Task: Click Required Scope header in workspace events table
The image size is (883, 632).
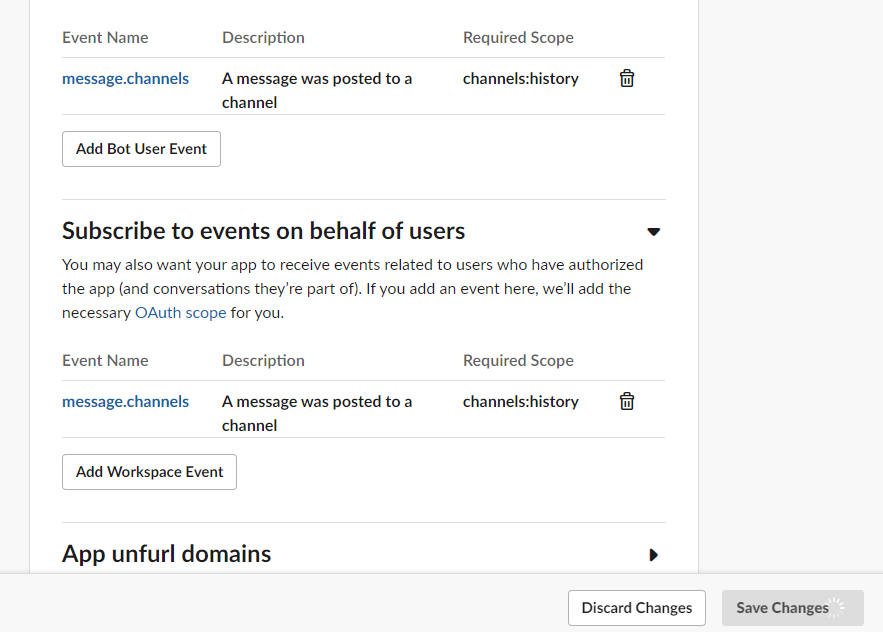Action: (x=518, y=360)
